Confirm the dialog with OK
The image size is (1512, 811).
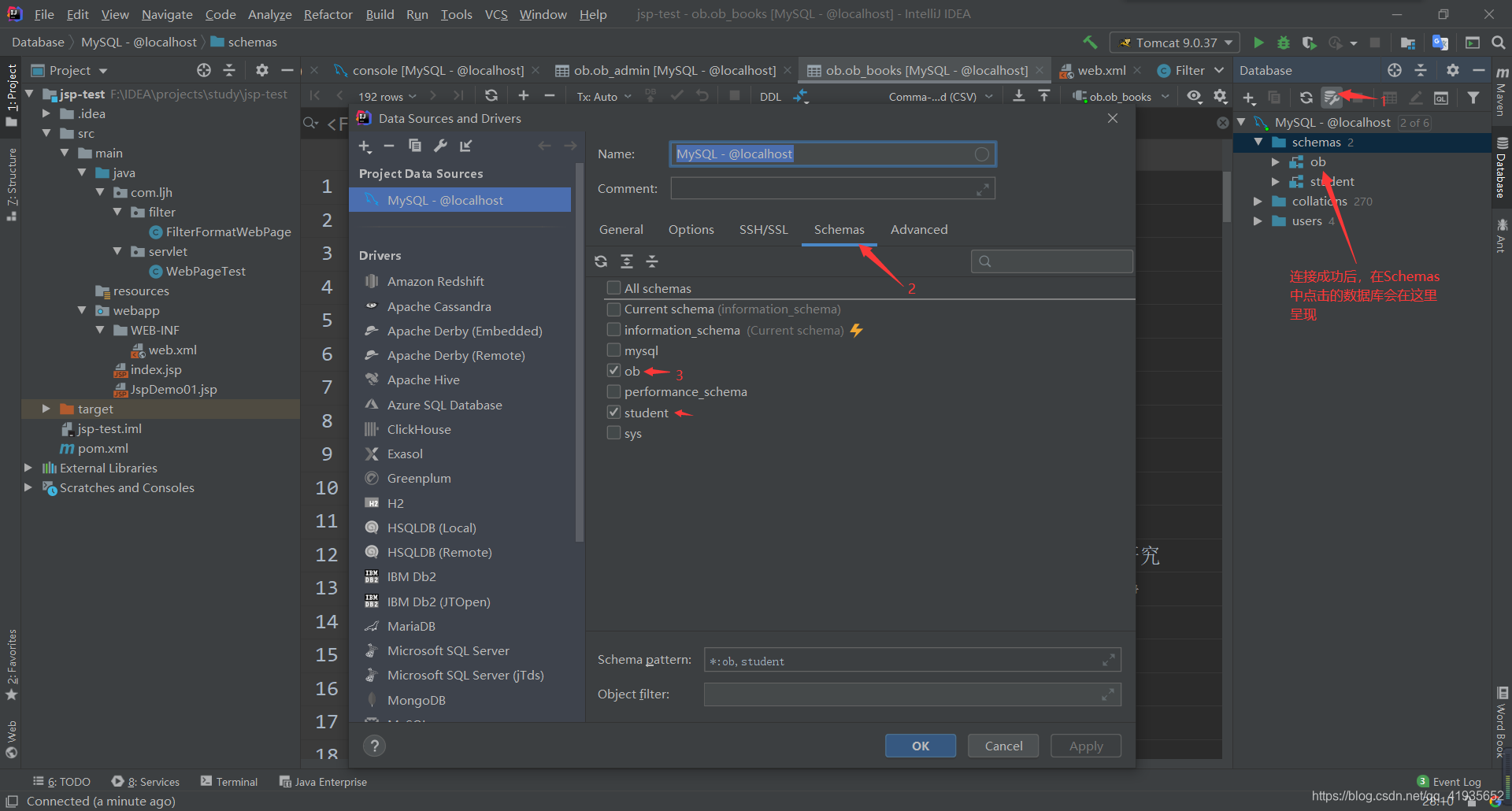pyautogui.click(x=921, y=746)
